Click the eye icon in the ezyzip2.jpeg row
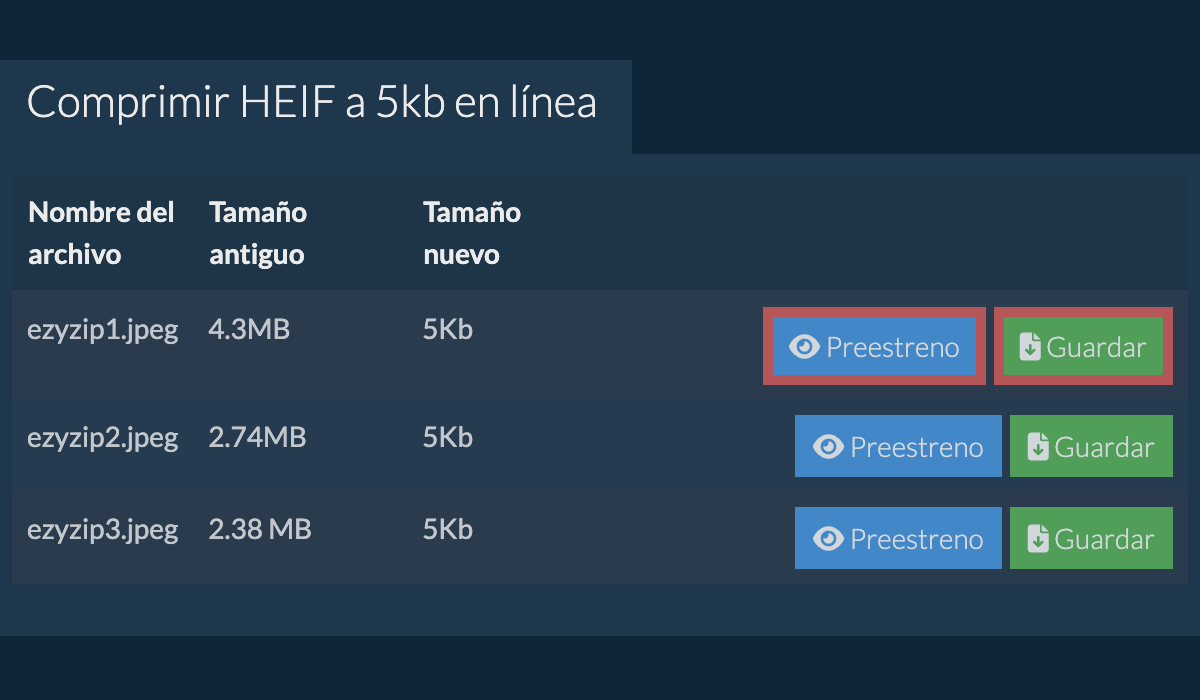Viewport: 1200px width, 700px height. click(x=828, y=447)
